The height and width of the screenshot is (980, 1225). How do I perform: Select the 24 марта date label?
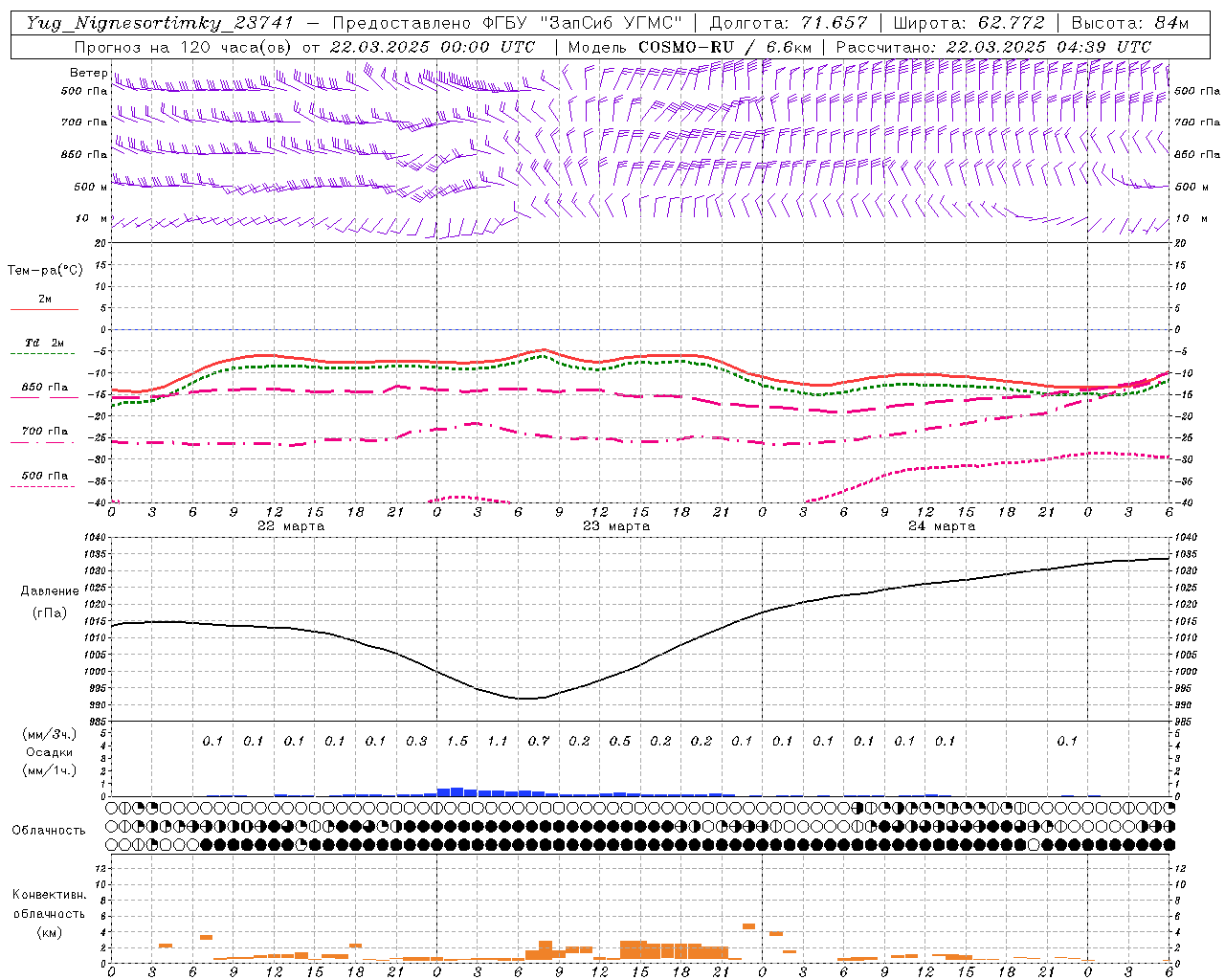tap(942, 526)
